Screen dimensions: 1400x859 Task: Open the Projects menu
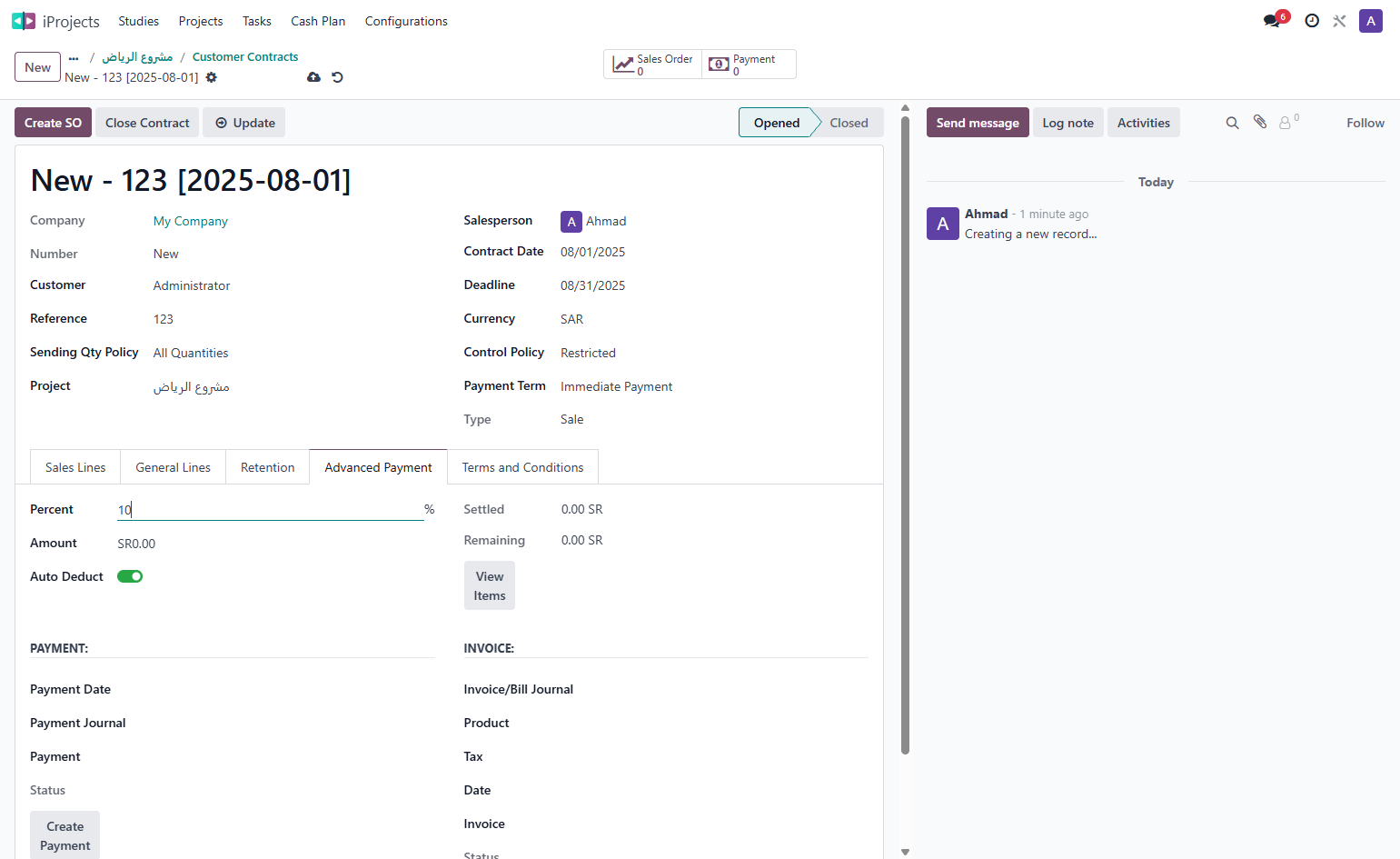(x=201, y=21)
